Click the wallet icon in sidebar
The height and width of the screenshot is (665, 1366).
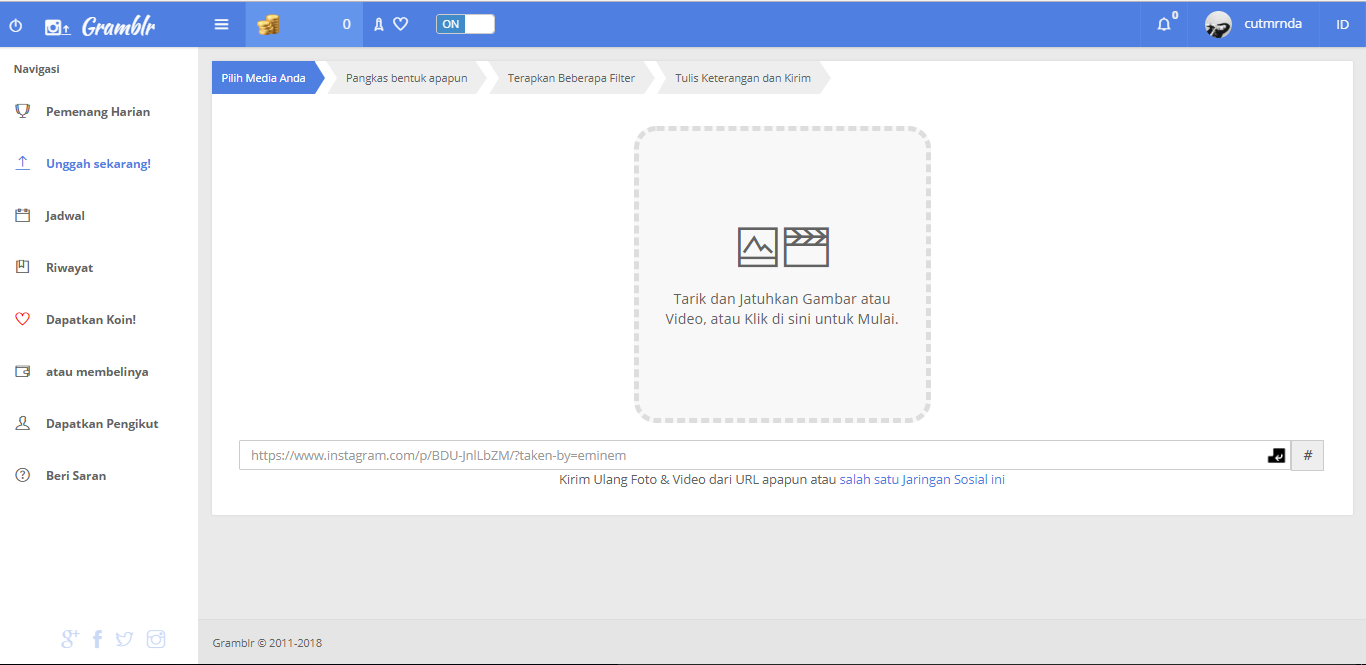click(23, 371)
